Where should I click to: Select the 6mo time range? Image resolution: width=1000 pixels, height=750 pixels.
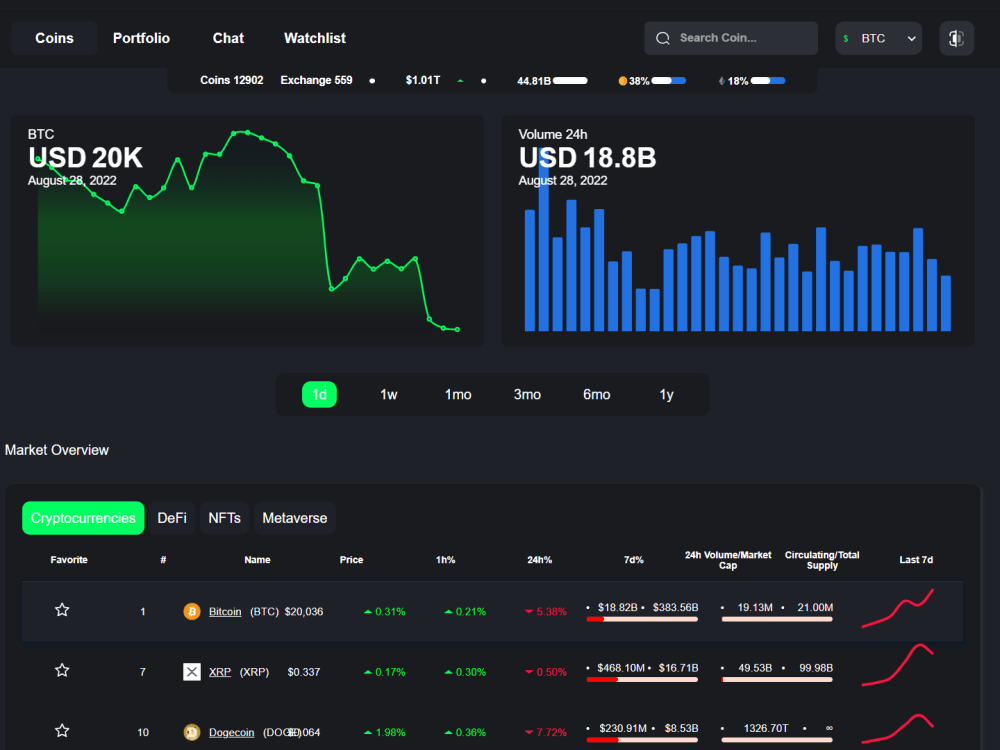point(596,395)
